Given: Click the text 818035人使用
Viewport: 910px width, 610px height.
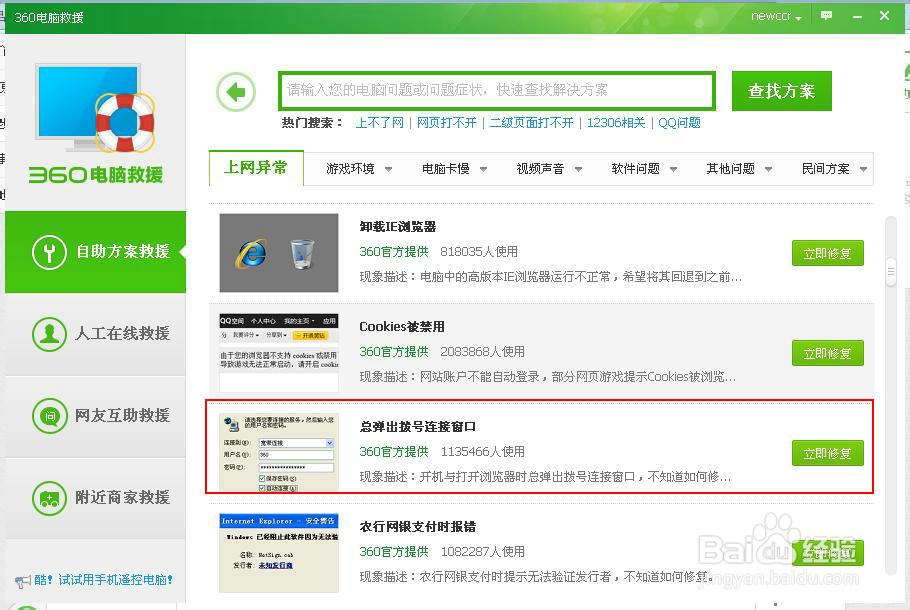Looking at the screenshot, I should [479, 251].
